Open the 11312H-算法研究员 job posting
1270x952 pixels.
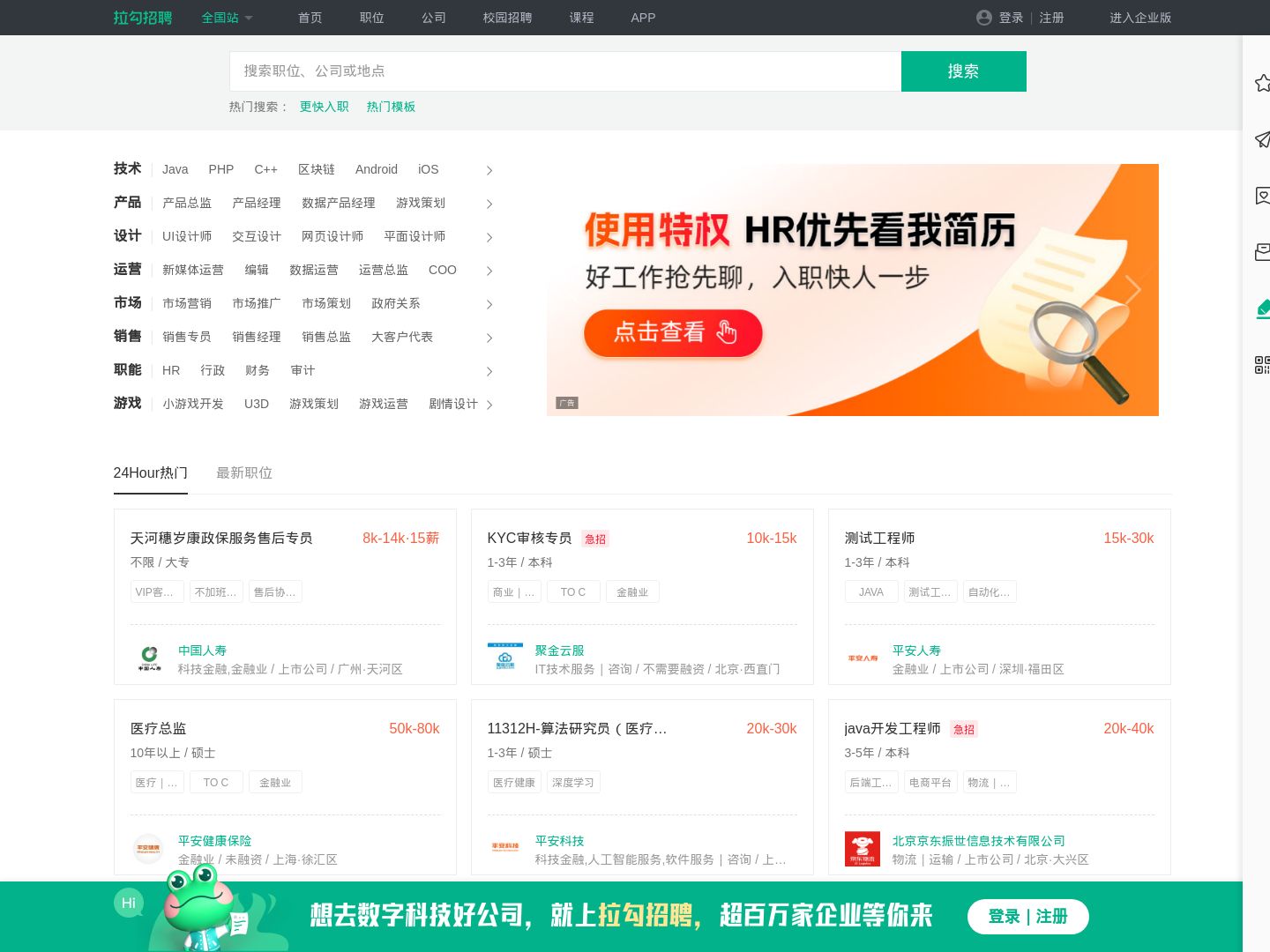(578, 728)
